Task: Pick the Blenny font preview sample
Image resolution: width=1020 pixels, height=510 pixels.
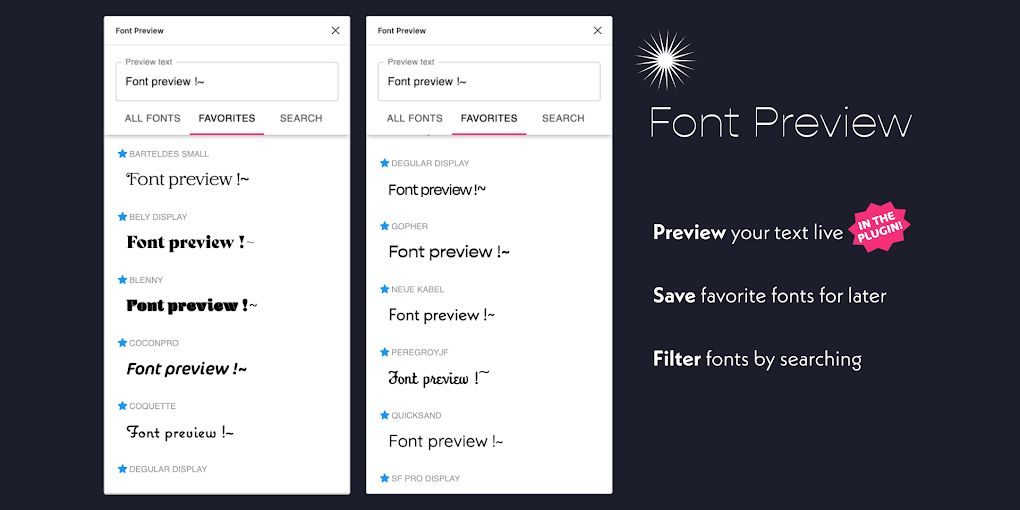Action: click(x=192, y=305)
